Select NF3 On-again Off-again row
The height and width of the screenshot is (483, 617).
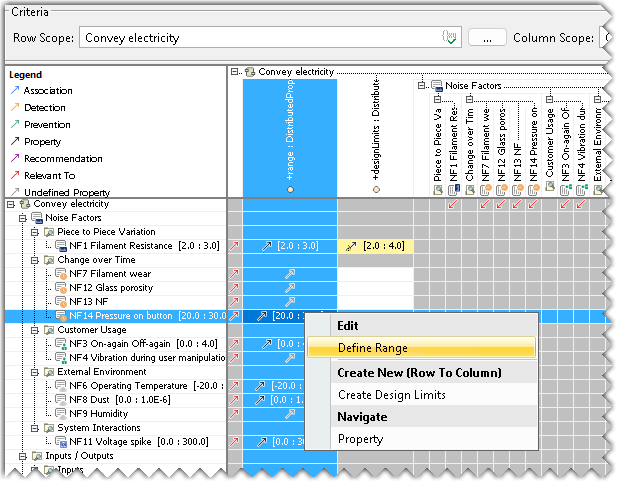pyautogui.click(x=143, y=344)
